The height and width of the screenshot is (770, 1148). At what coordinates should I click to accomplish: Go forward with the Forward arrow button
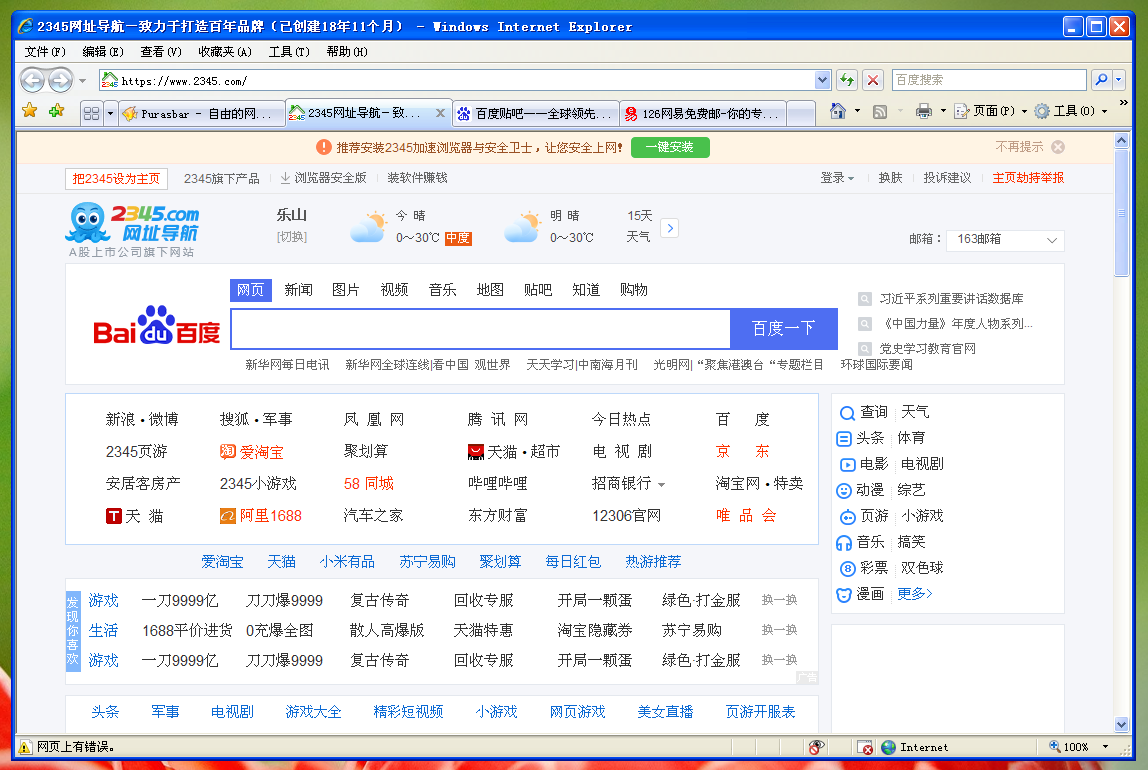61,80
